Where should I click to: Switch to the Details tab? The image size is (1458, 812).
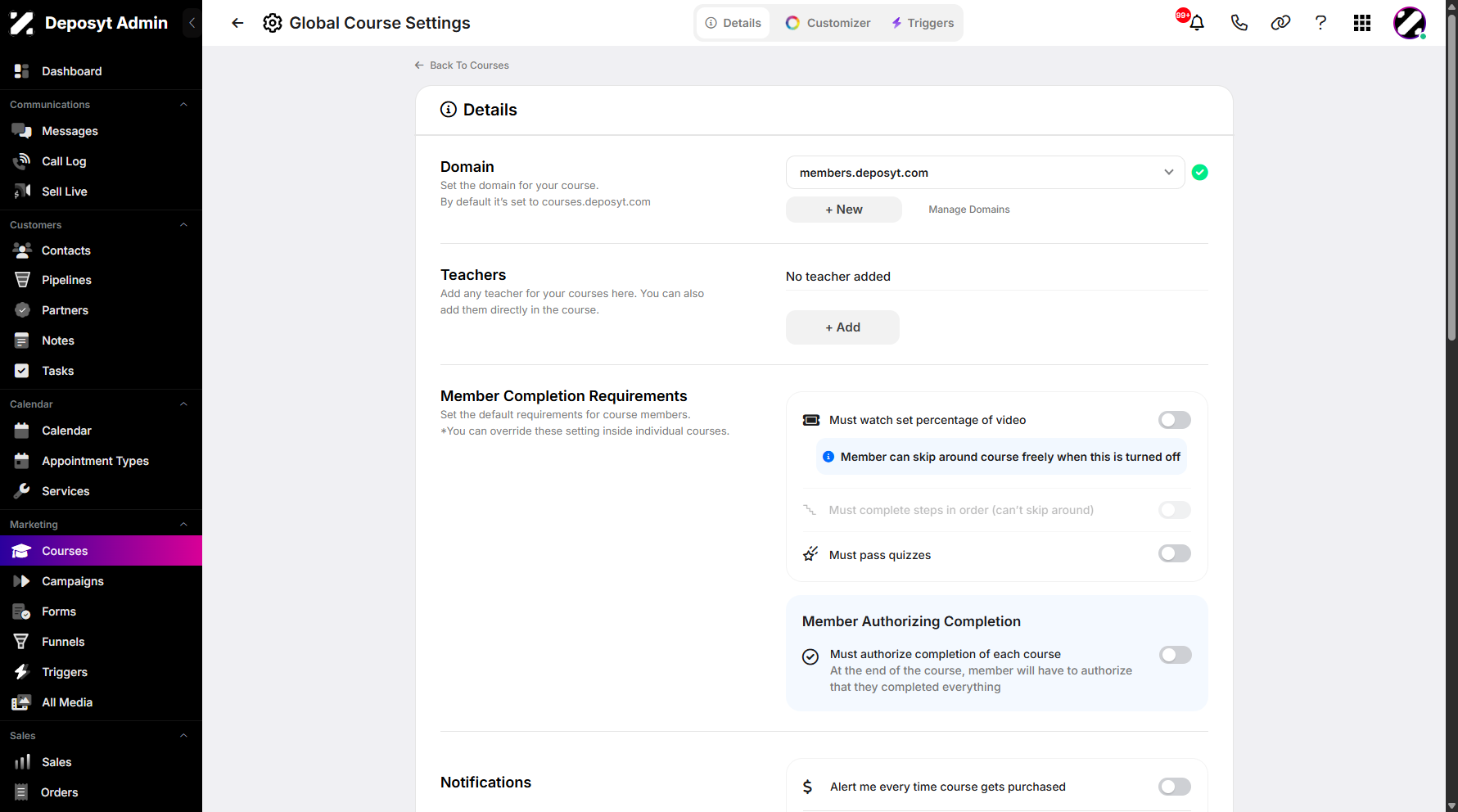coord(734,23)
